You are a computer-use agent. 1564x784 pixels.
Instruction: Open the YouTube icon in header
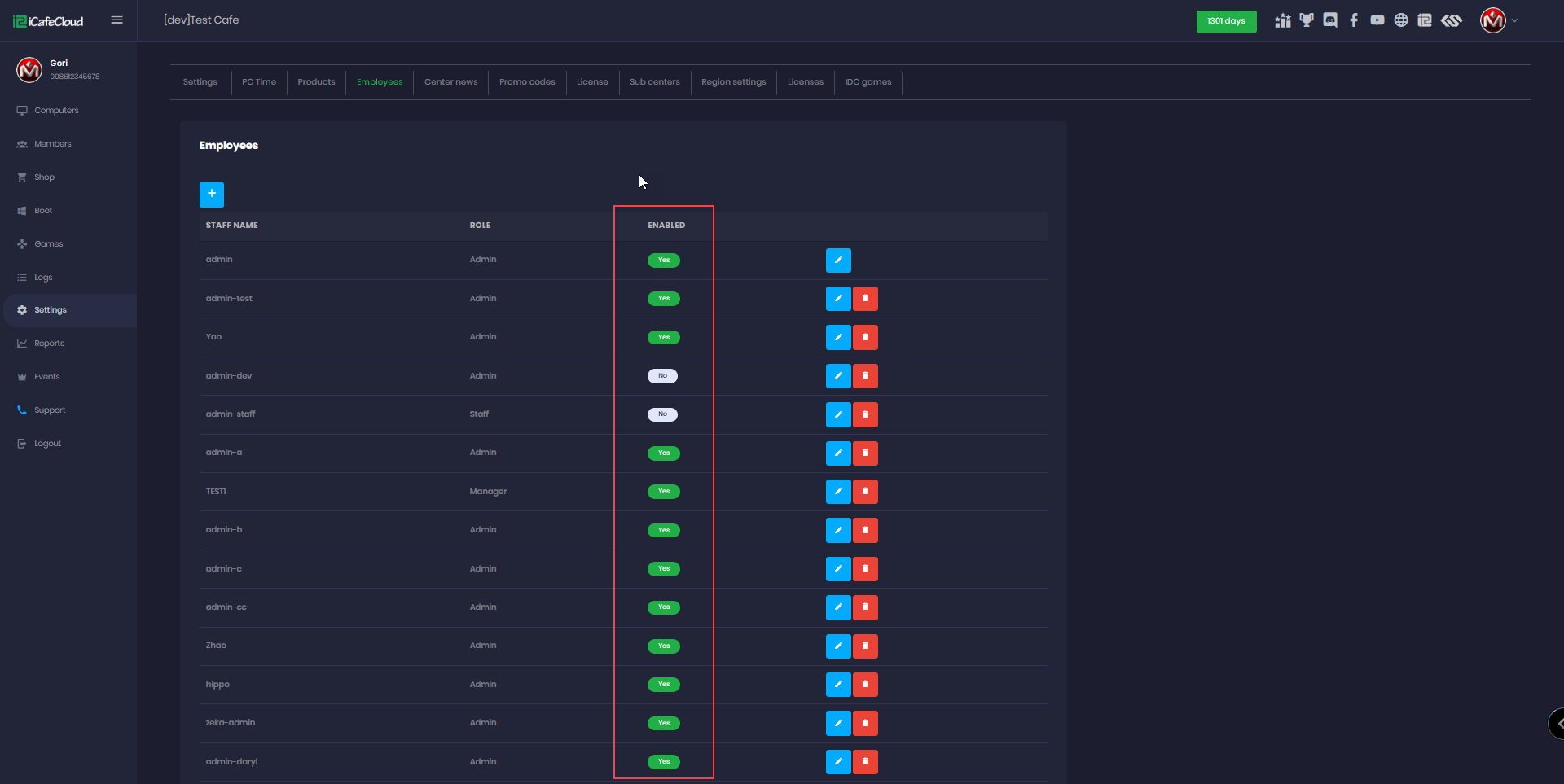[1377, 20]
